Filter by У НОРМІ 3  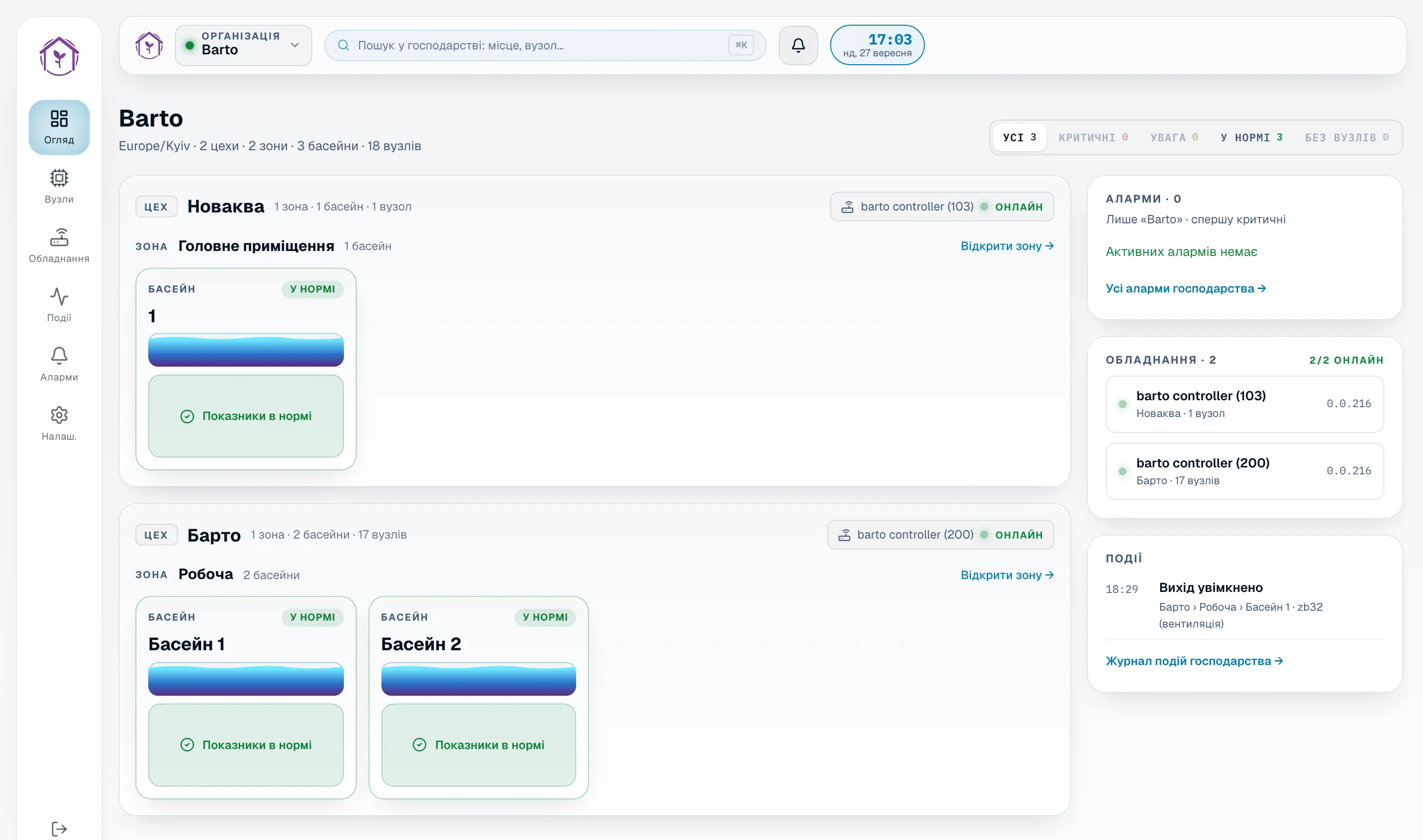point(1252,137)
